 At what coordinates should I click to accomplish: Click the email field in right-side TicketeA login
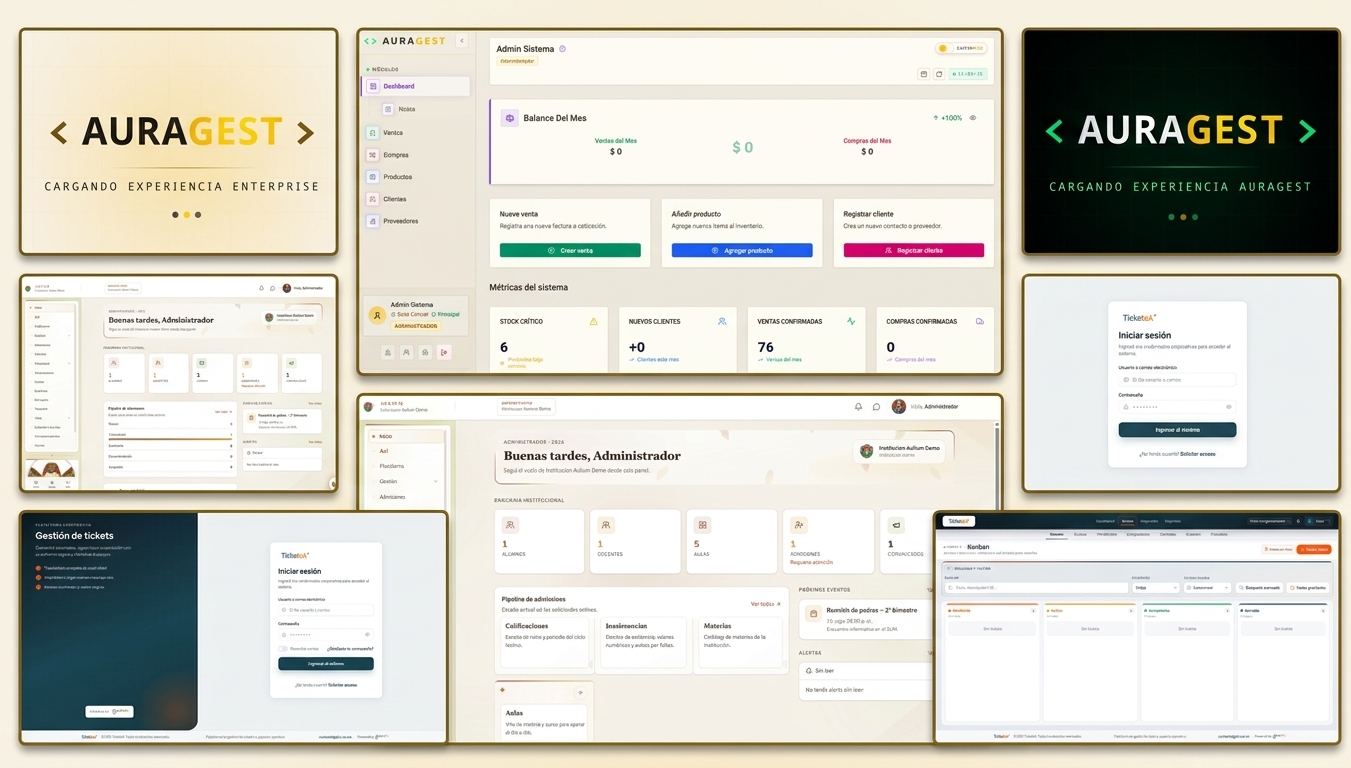[1177, 380]
